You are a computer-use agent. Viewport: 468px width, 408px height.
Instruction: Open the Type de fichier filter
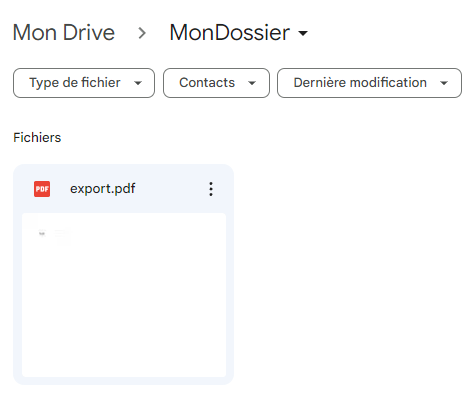[84, 83]
